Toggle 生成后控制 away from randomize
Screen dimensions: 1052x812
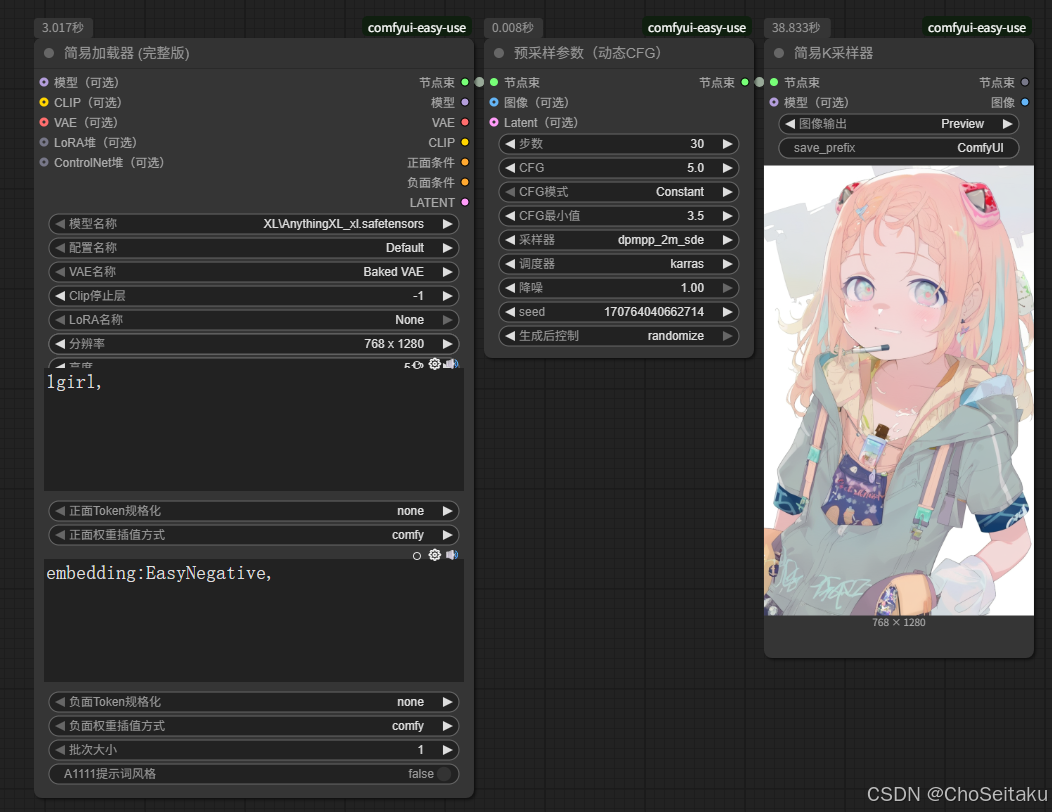(618, 336)
